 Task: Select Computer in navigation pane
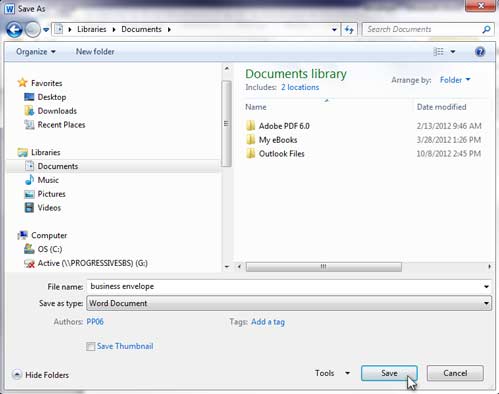49,235
